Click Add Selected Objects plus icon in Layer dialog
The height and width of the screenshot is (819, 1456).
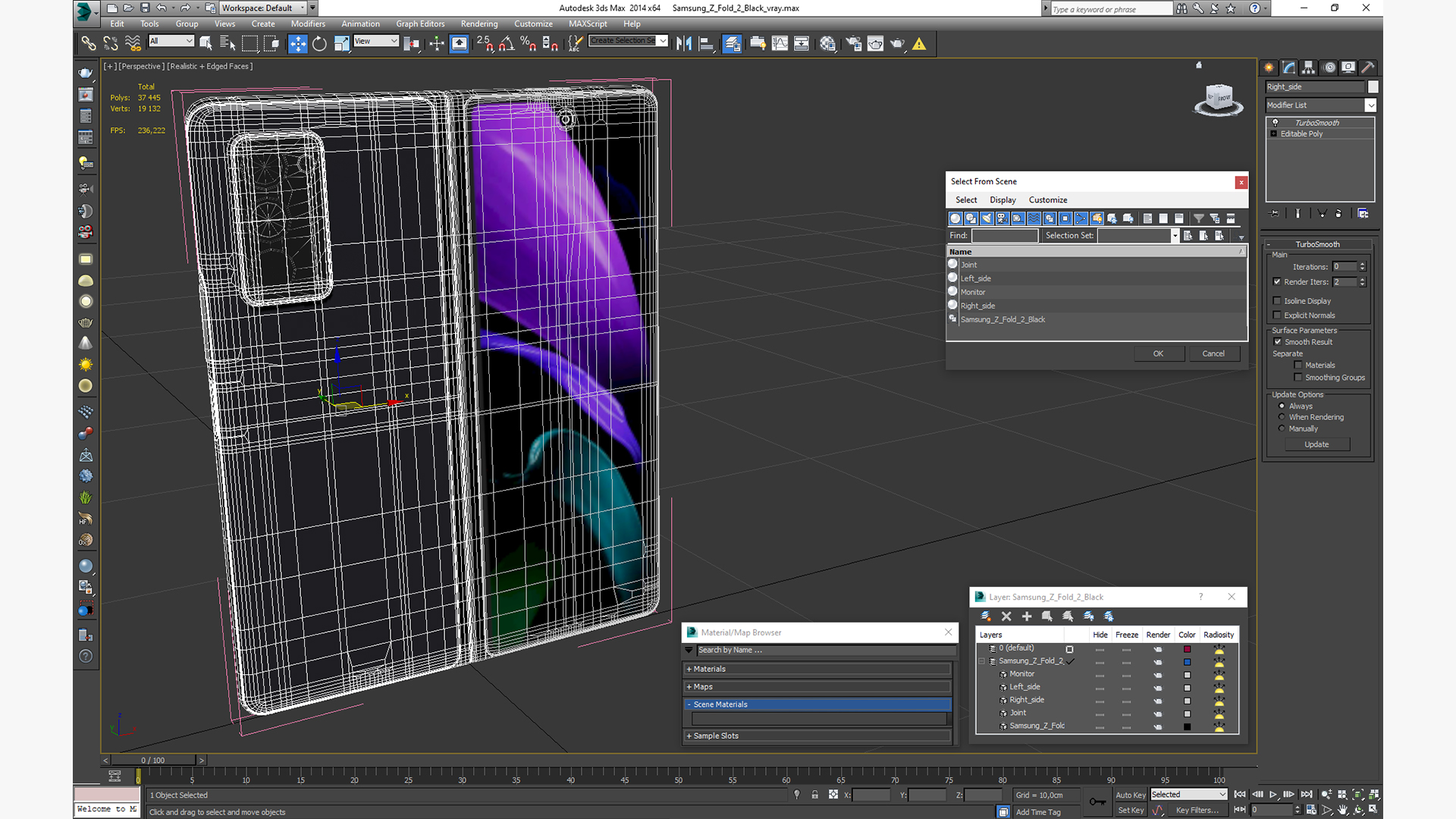[1027, 617]
